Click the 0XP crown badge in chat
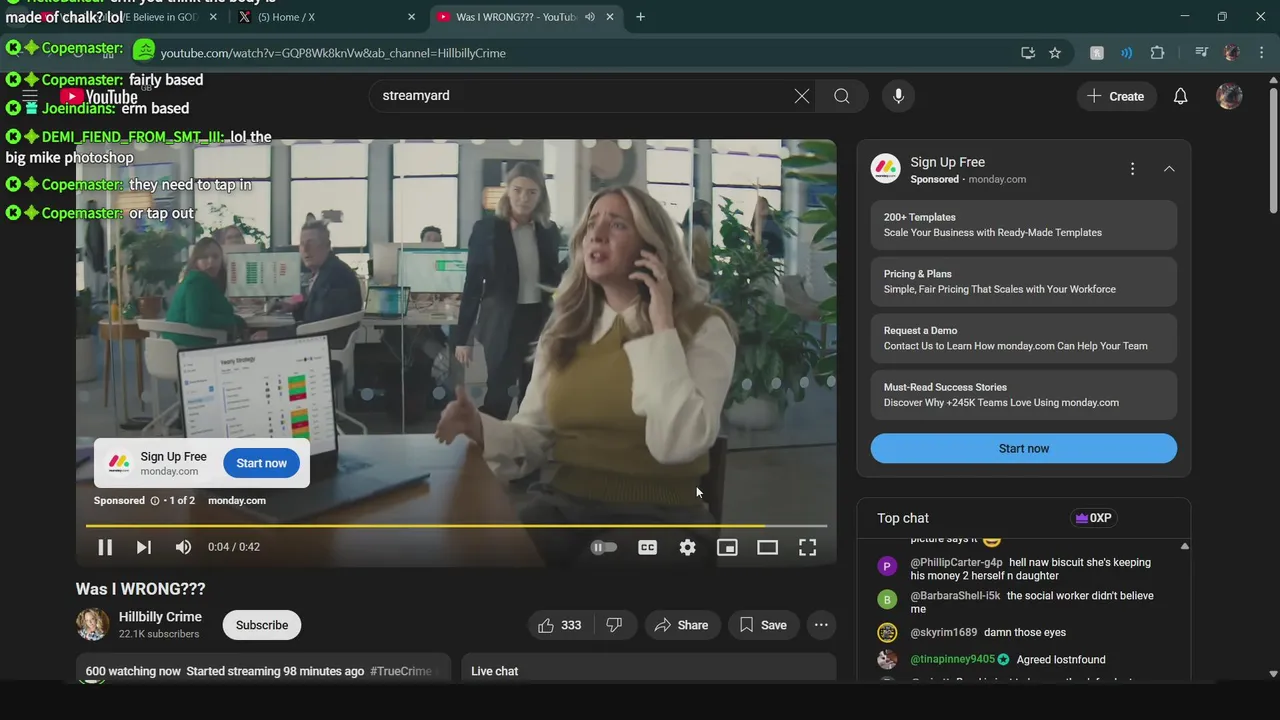The image size is (1280, 720). click(x=1093, y=518)
